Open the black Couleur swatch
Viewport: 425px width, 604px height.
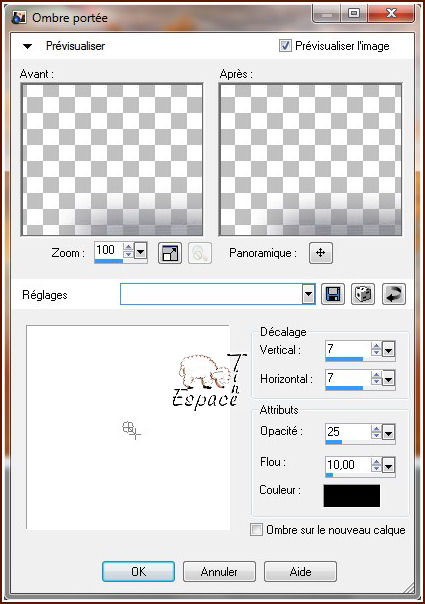point(351,495)
